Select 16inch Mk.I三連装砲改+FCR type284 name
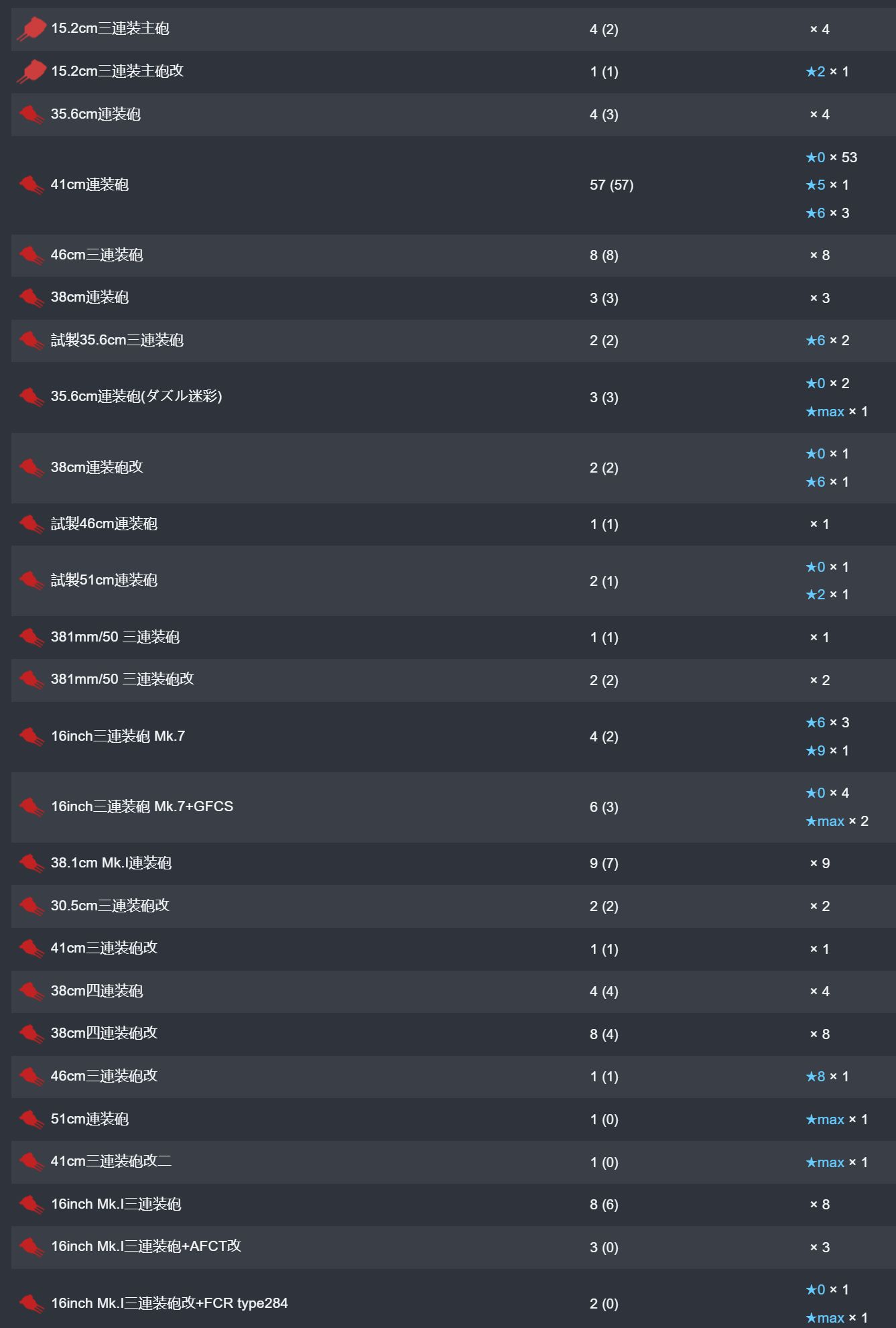The height and width of the screenshot is (1328, 896). 170,1303
